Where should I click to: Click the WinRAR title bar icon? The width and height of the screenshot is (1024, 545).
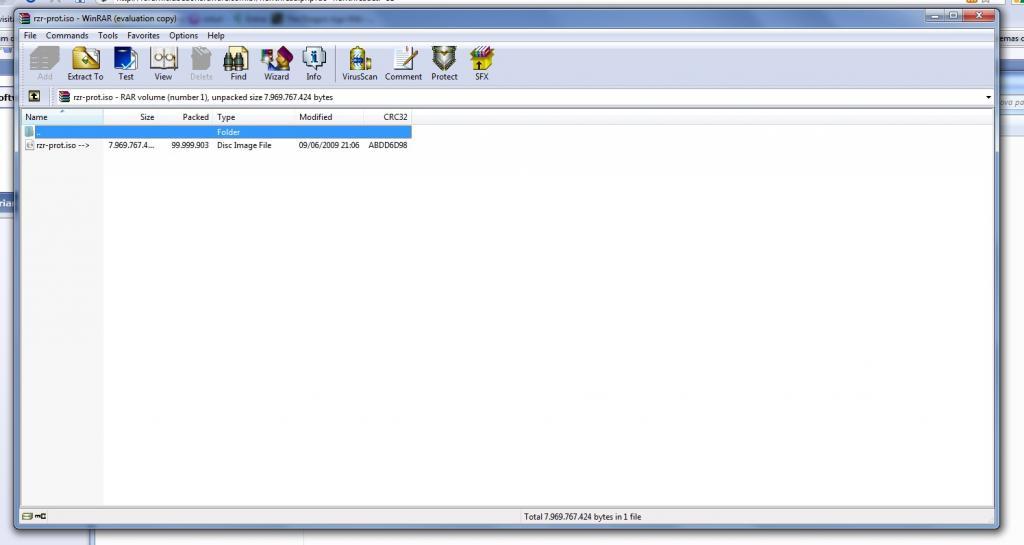pos(25,18)
